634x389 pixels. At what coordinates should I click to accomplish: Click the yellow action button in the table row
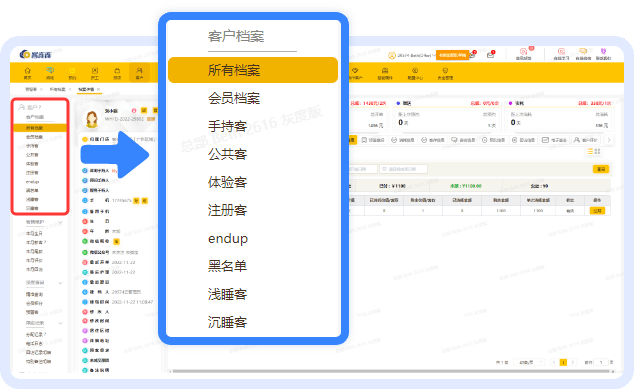click(x=597, y=211)
